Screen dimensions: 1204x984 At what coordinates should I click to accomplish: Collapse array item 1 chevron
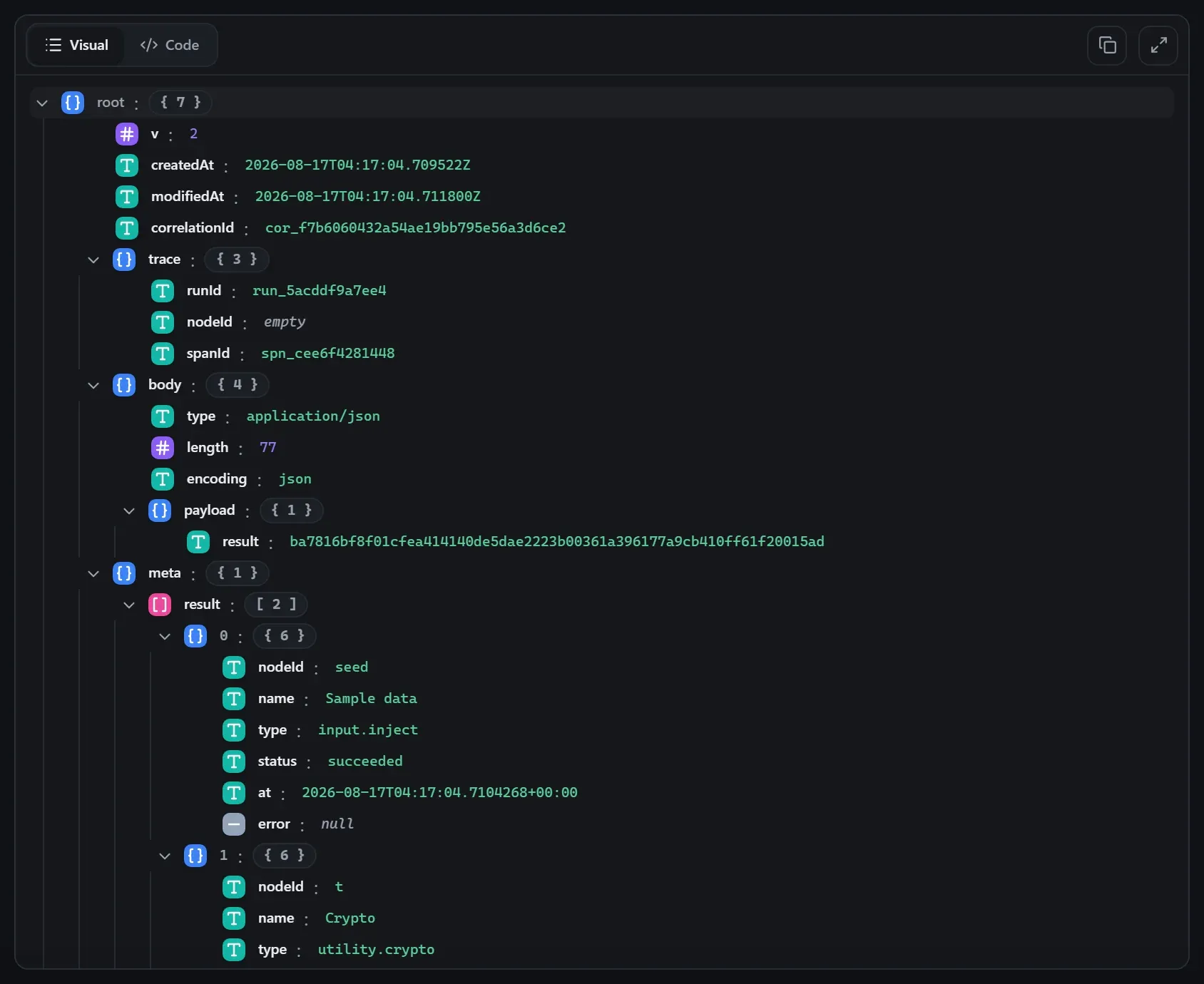[165, 856]
